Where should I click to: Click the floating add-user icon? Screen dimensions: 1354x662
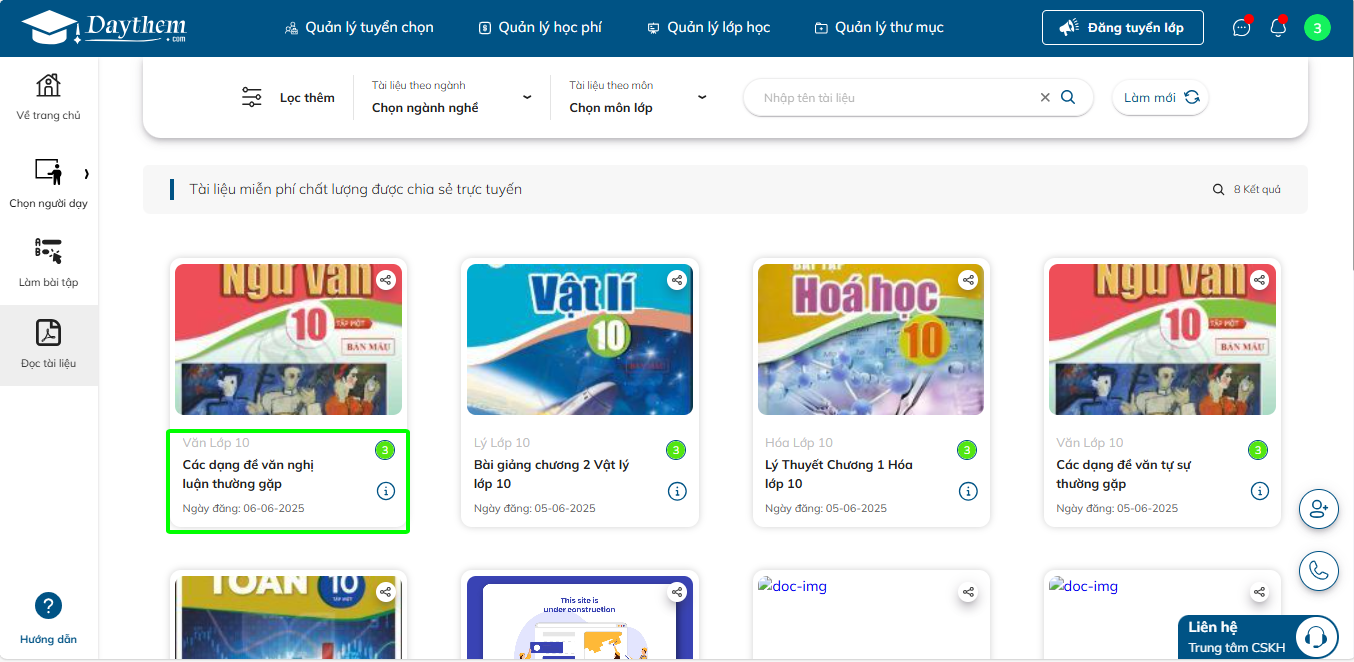coord(1318,509)
